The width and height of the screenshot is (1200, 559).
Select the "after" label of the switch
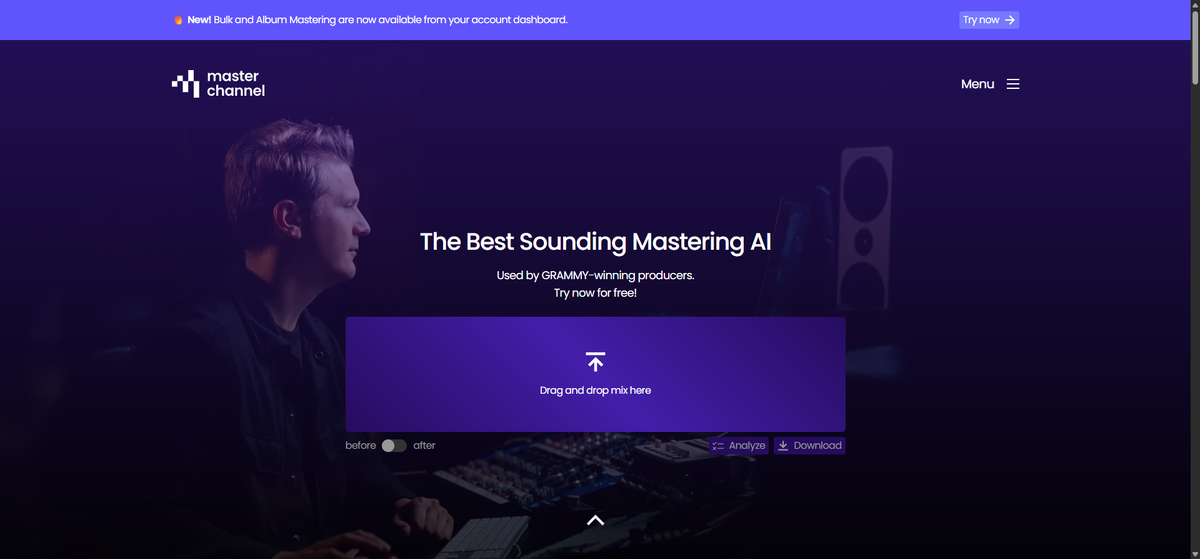[x=424, y=446]
